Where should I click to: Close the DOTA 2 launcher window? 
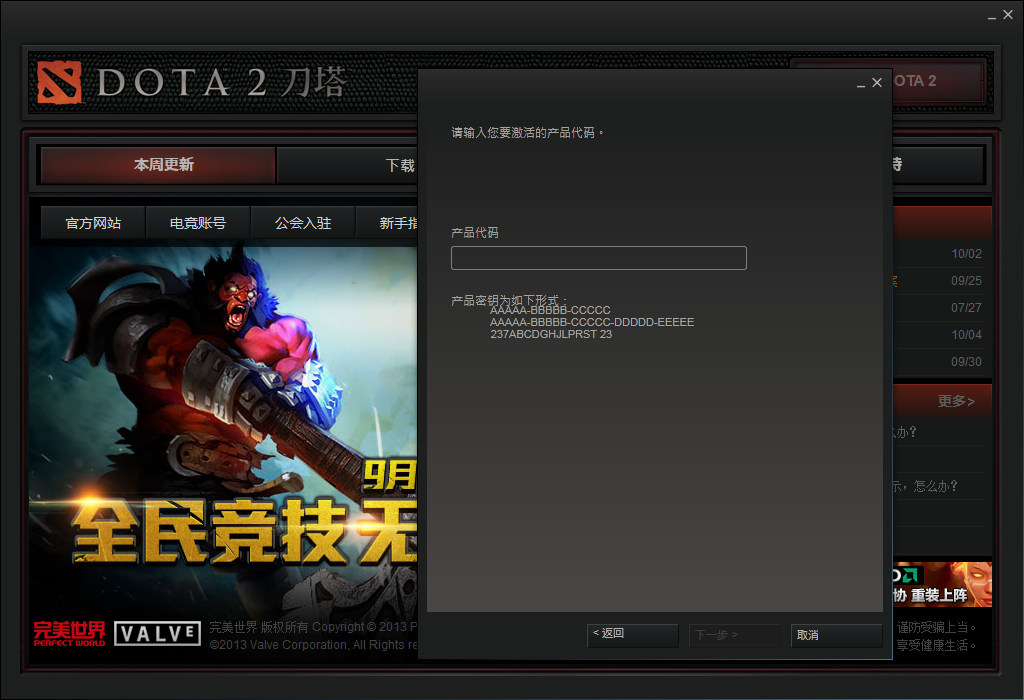click(x=1008, y=15)
